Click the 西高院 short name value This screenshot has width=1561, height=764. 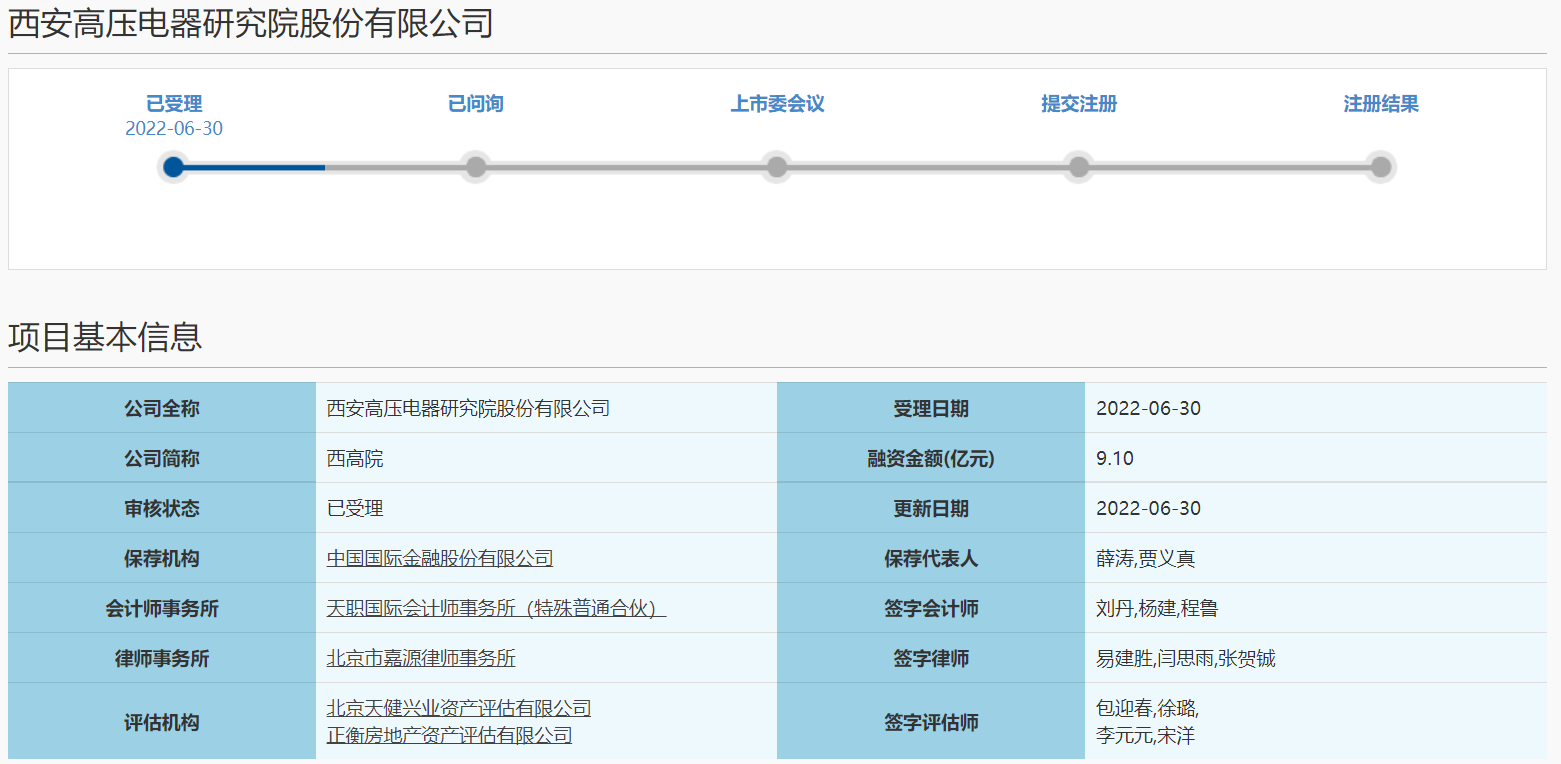pyautogui.click(x=355, y=458)
